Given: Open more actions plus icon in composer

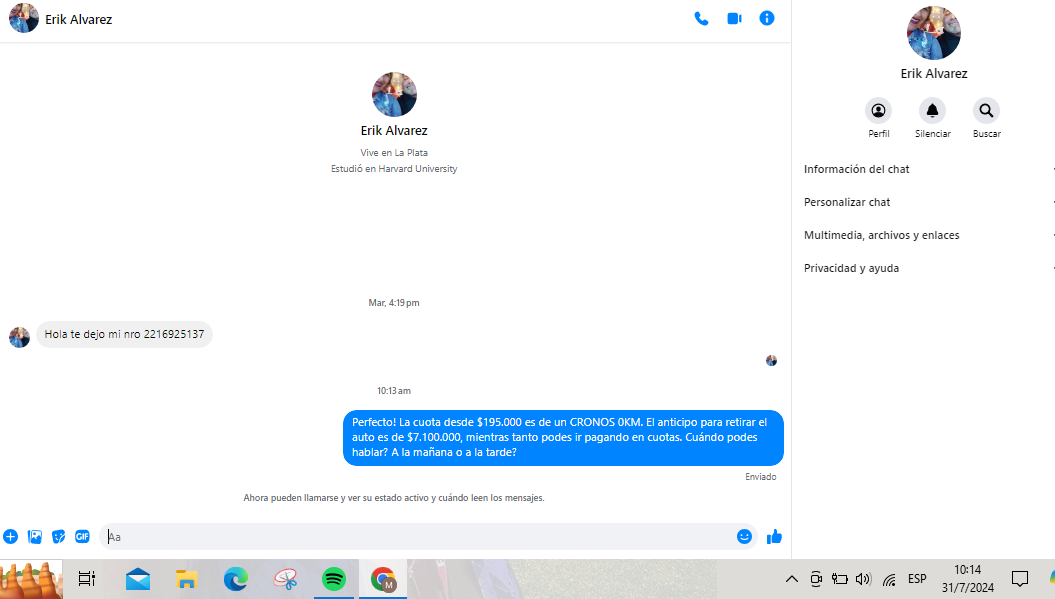Looking at the screenshot, I should [x=11, y=537].
